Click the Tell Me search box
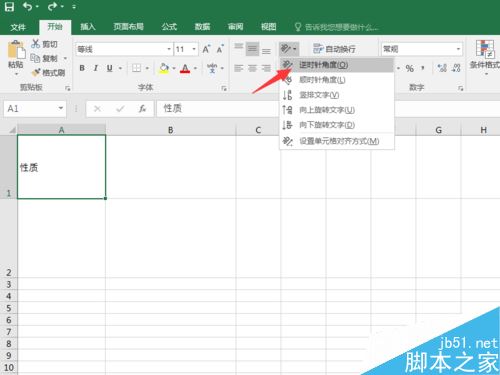This screenshot has width=500, height=375. [337, 27]
